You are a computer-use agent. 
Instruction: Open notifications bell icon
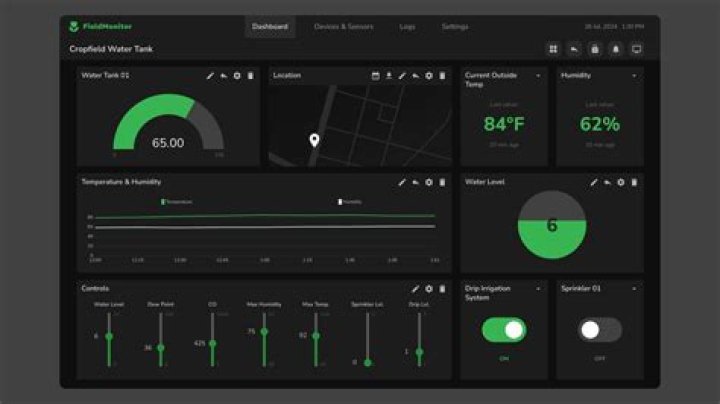[x=616, y=49]
